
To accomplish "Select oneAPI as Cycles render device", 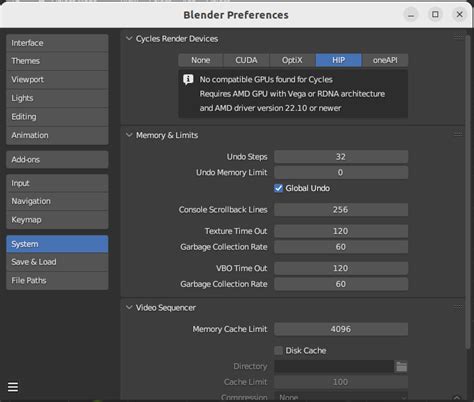I will tap(385, 60).
